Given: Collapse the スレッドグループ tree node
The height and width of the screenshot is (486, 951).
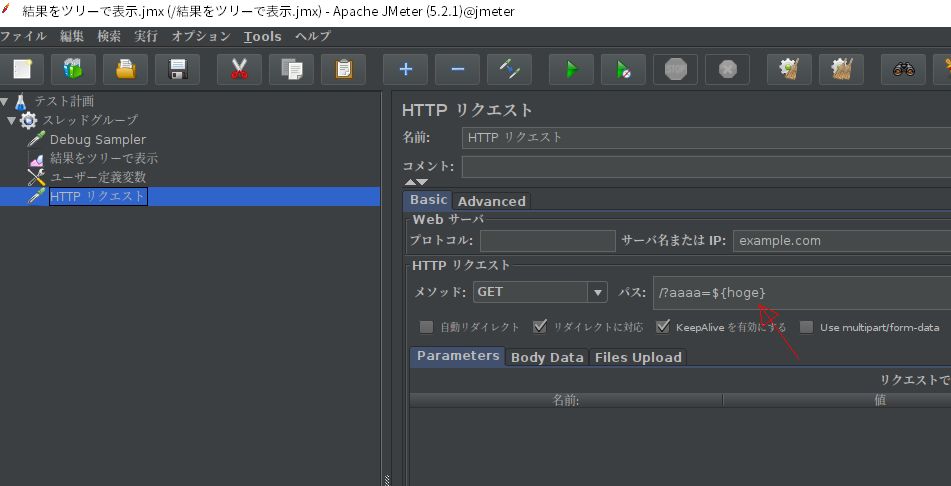Looking at the screenshot, I should (12, 120).
